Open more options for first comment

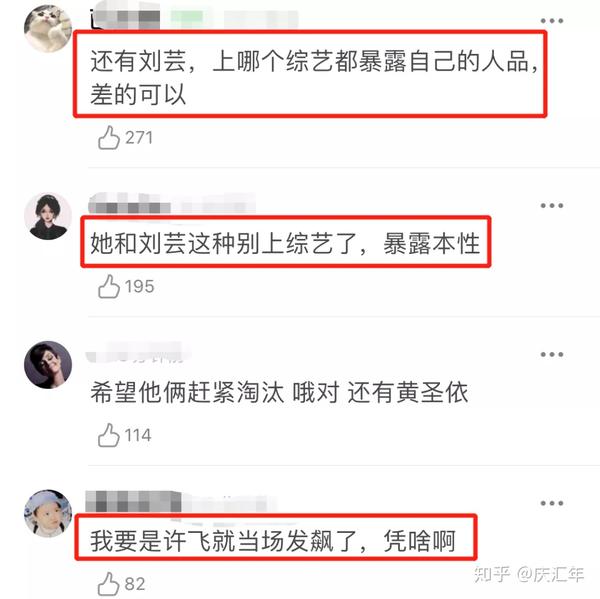[x=551, y=21]
